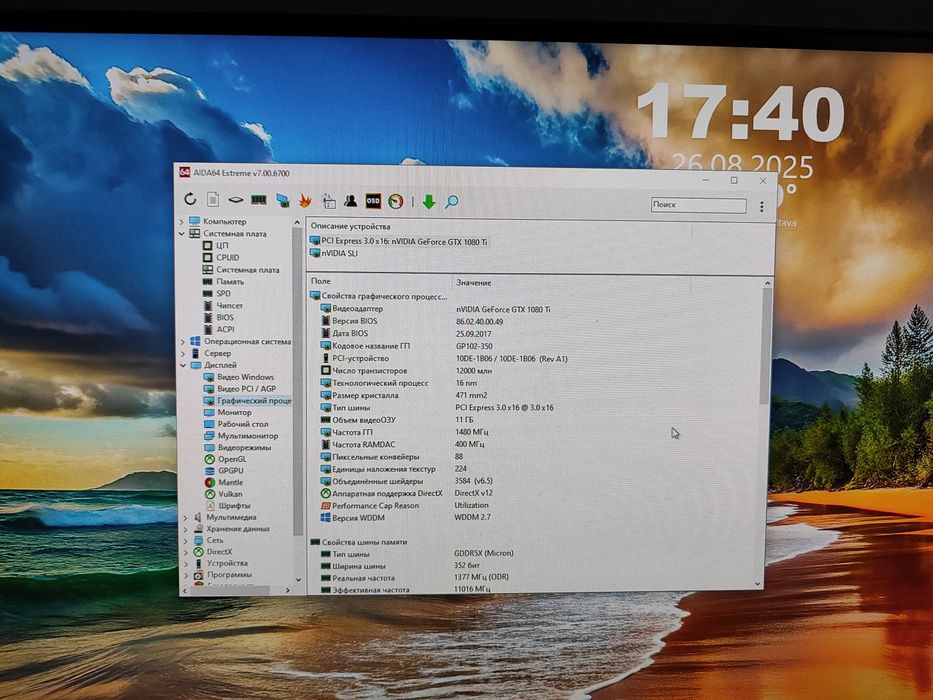Screen dimensions: 933x700
Task: Expand Операционная система tree node
Action: tap(182, 342)
